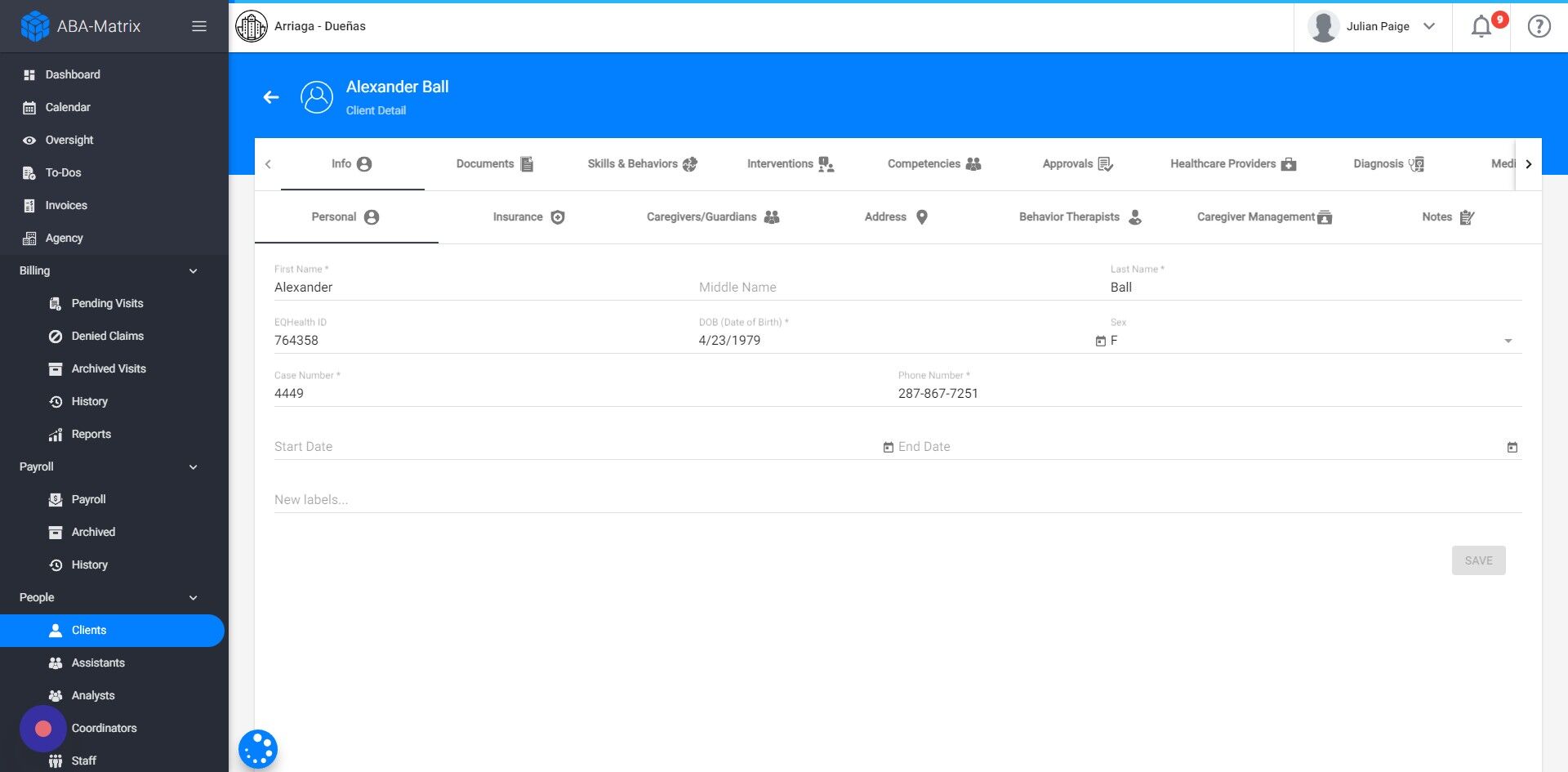This screenshot has width=1568, height=772.
Task: Open the Sex dropdown
Action: [x=1315, y=341]
